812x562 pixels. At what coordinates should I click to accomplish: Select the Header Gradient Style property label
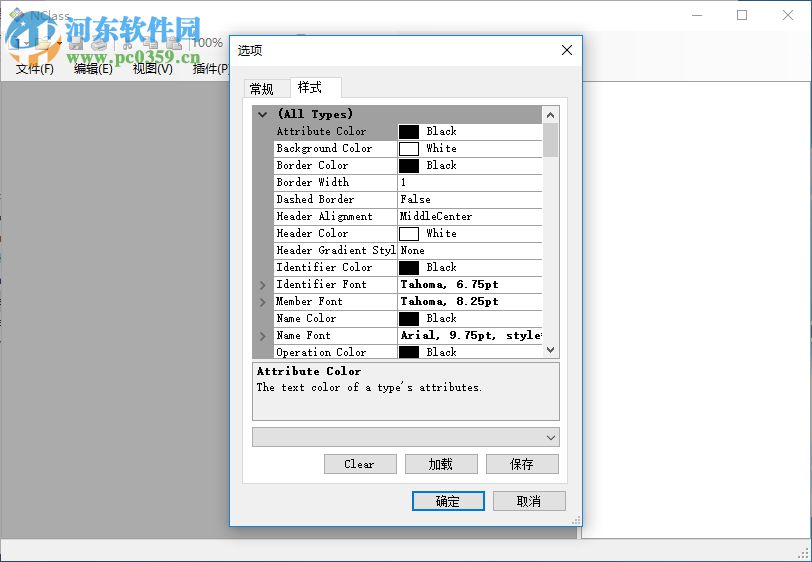[336, 251]
